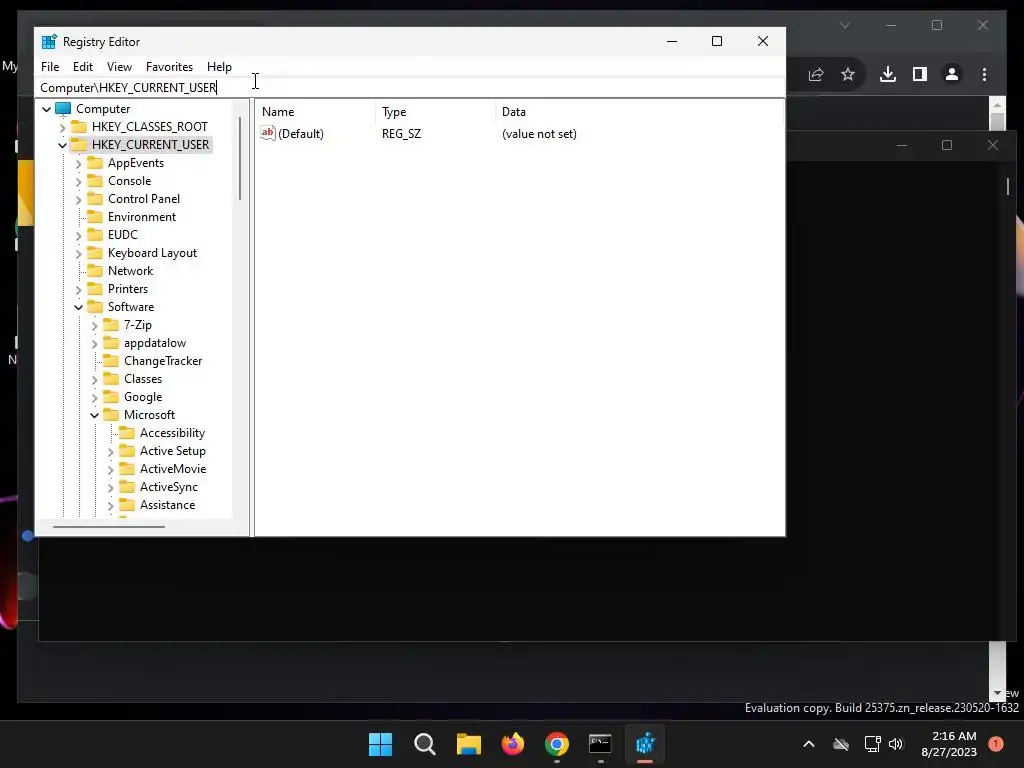Bookmark the page with star icon

pos(848,74)
